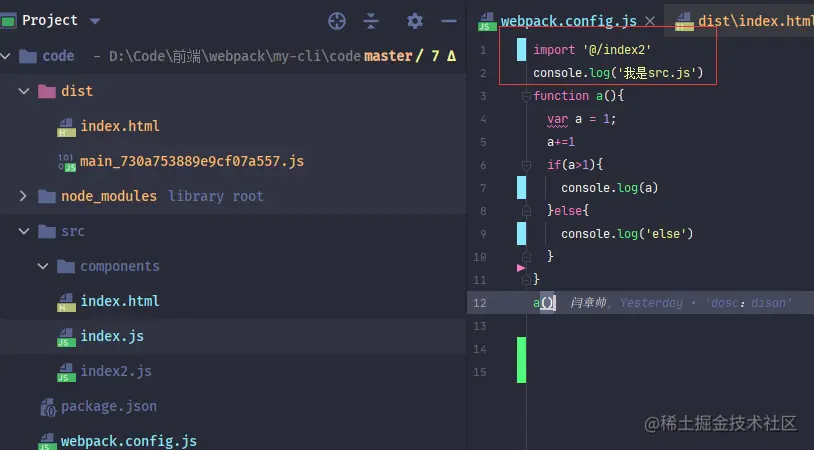
Task: Fold function a() at line 3
Action: click(526, 96)
